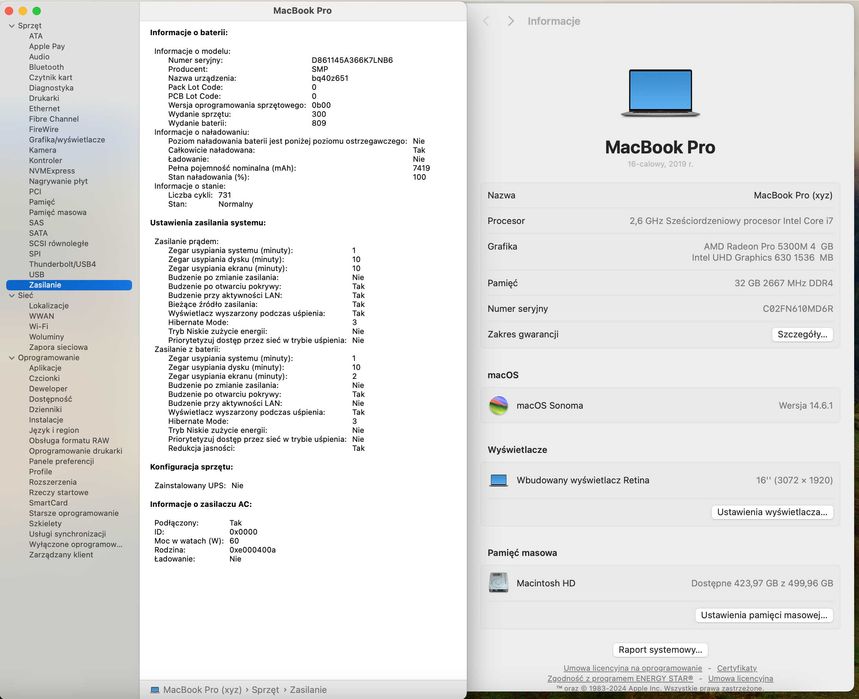Click battery serial number D861145A366K7LNB6

tap(352, 60)
